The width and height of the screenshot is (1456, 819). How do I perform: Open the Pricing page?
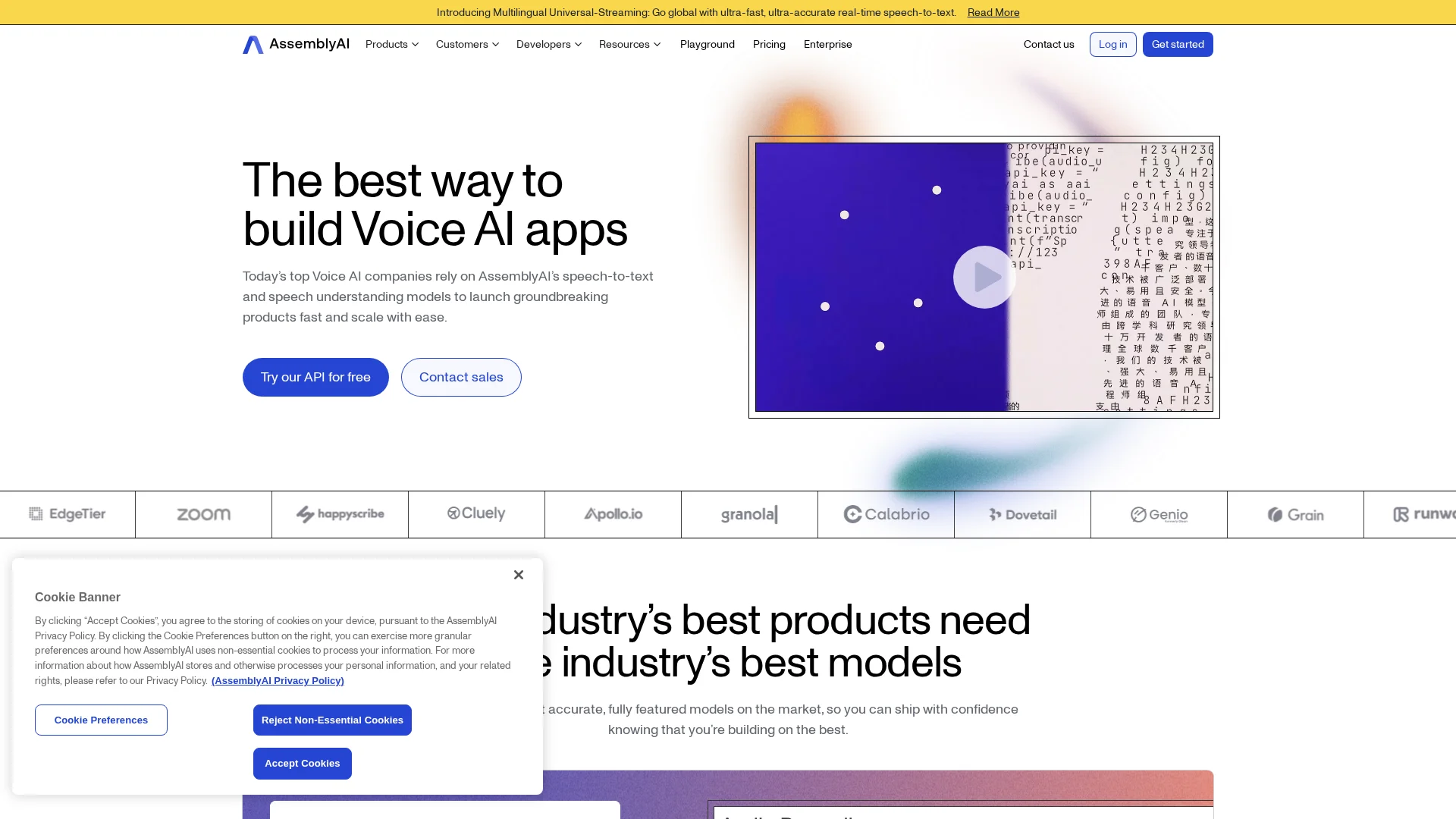click(x=769, y=44)
